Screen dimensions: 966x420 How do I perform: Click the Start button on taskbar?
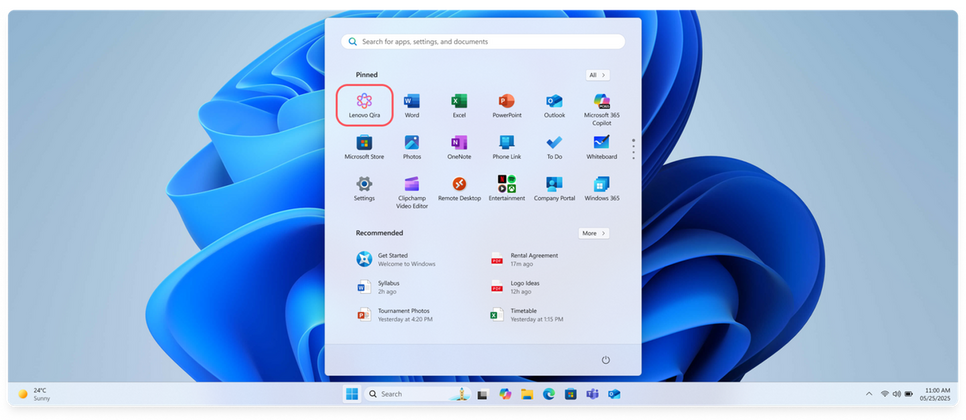click(352, 394)
